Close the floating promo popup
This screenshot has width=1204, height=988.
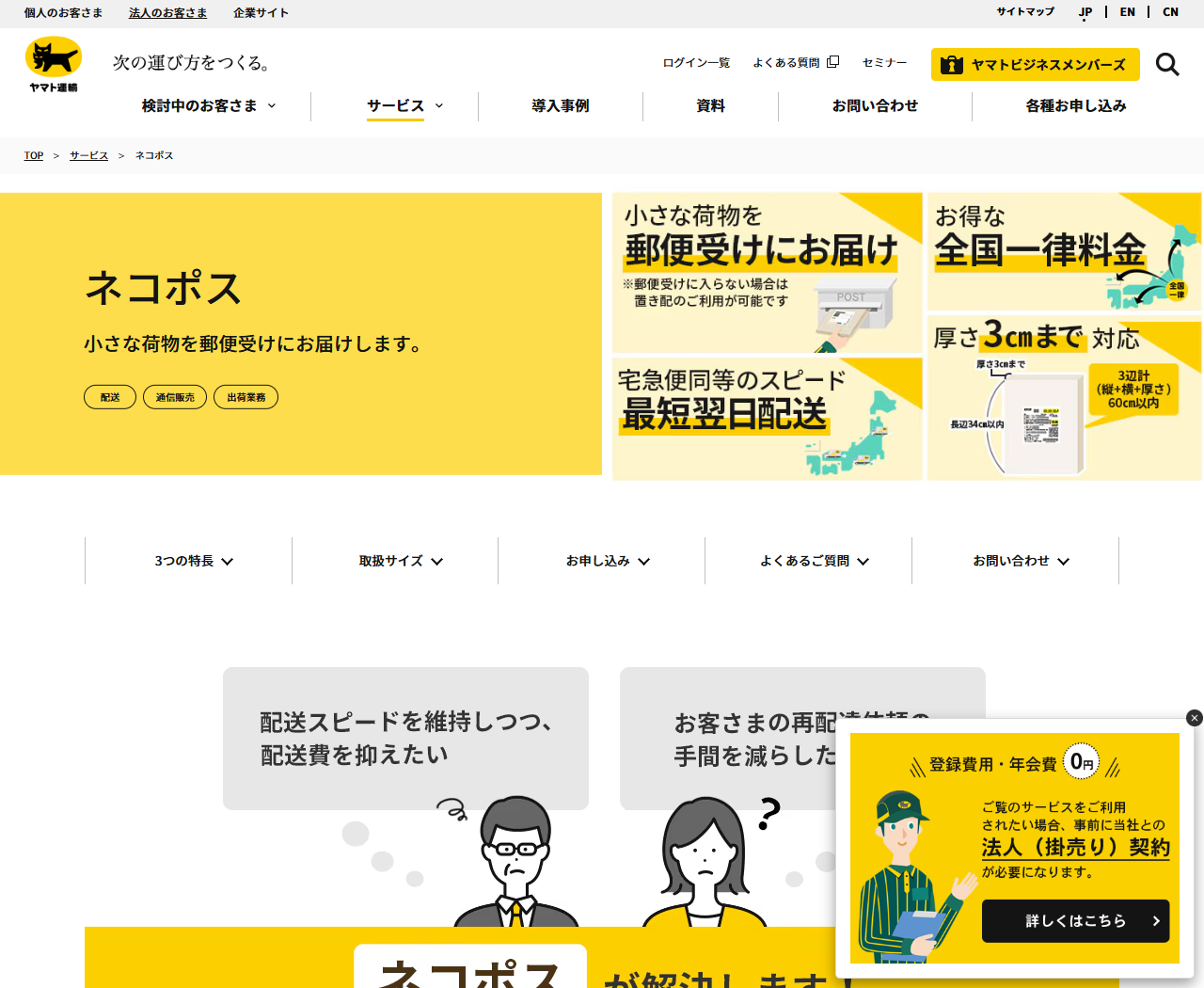coord(1195,718)
